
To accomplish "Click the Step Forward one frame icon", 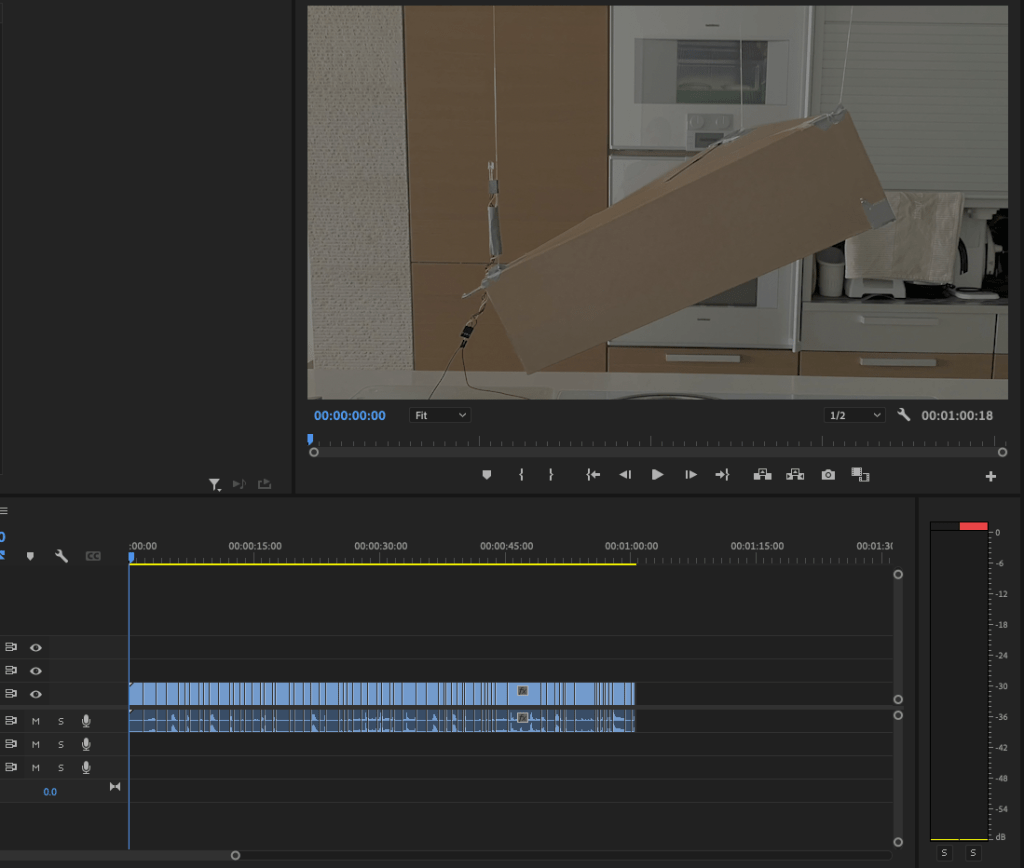I will [x=690, y=475].
